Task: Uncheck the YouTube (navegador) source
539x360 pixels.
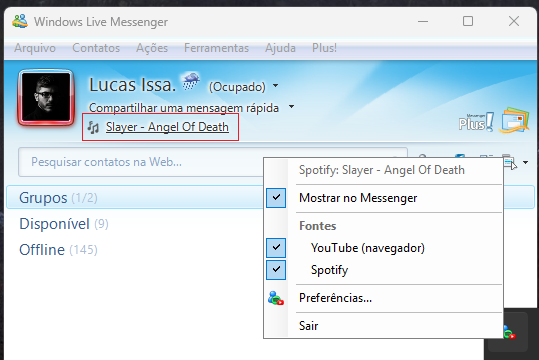Action: click(383, 248)
